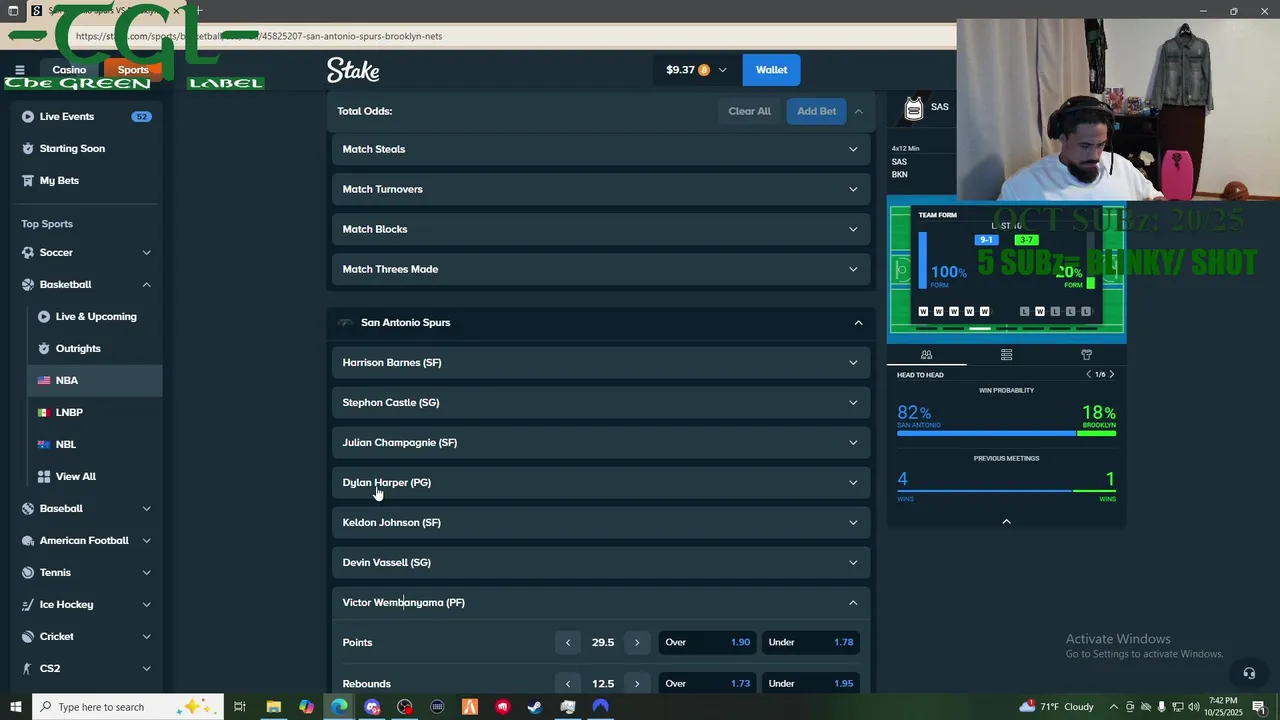Go to next head-to-head stat page
Screen dimensions: 1280x720
[x=1111, y=374]
